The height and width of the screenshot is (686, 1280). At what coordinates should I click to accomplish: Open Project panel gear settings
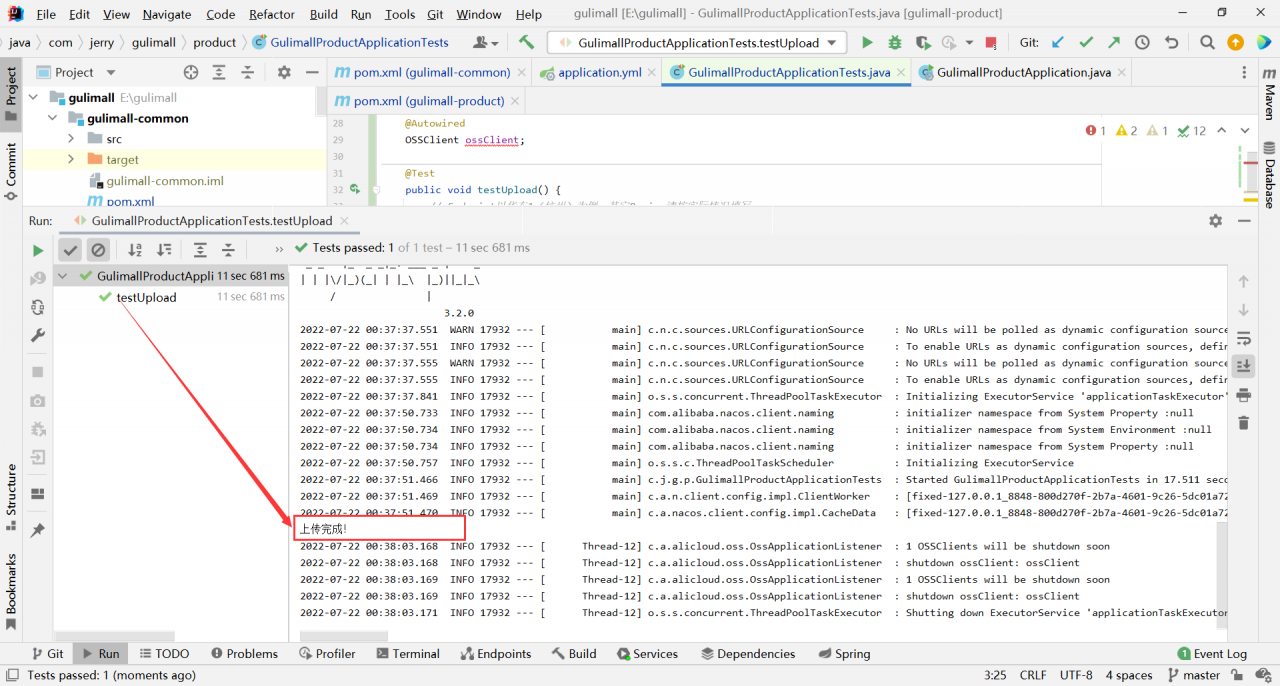284,72
